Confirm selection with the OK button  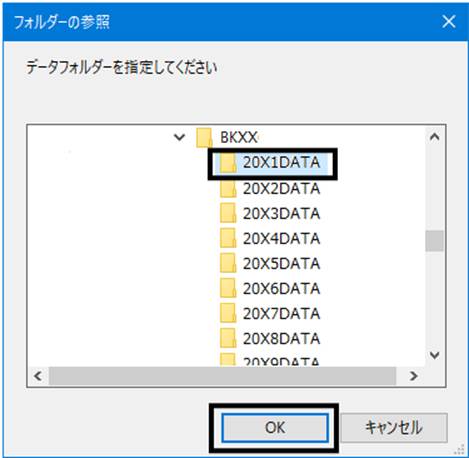[x=275, y=428]
